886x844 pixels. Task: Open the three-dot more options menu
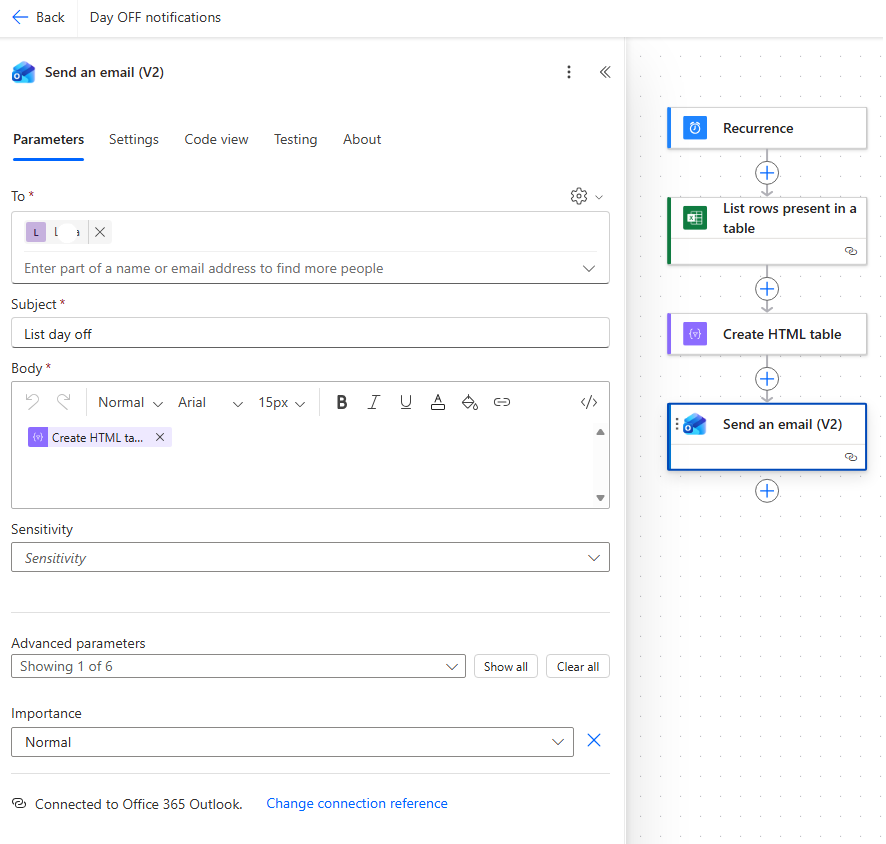tap(568, 72)
